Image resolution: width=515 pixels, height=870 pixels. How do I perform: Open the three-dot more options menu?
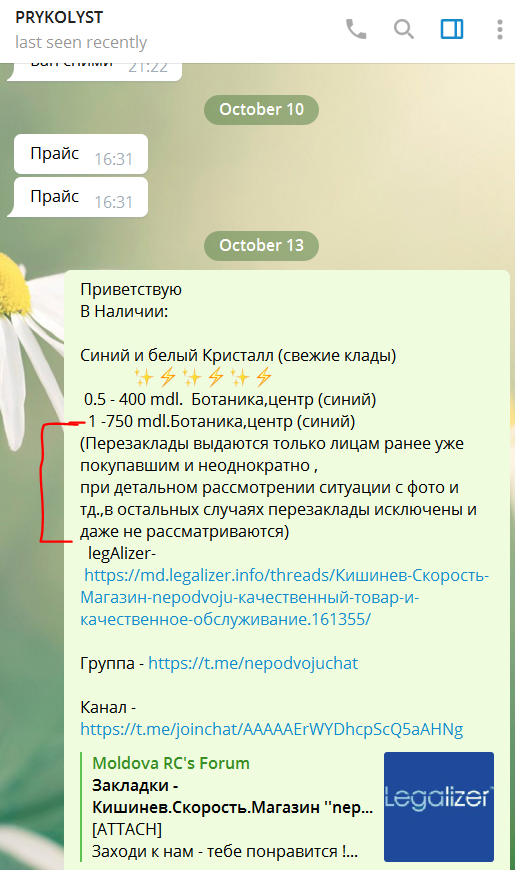click(x=499, y=29)
